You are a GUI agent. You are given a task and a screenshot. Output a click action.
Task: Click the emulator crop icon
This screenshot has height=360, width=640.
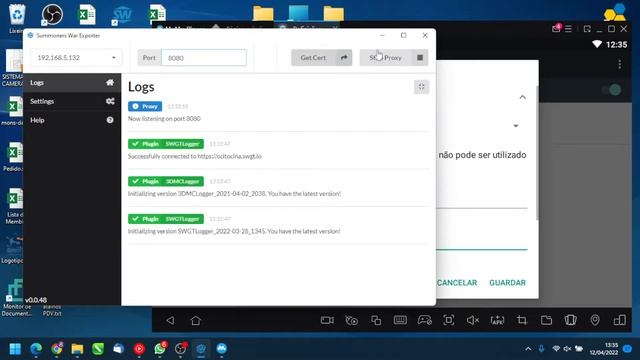(x=522, y=320)
